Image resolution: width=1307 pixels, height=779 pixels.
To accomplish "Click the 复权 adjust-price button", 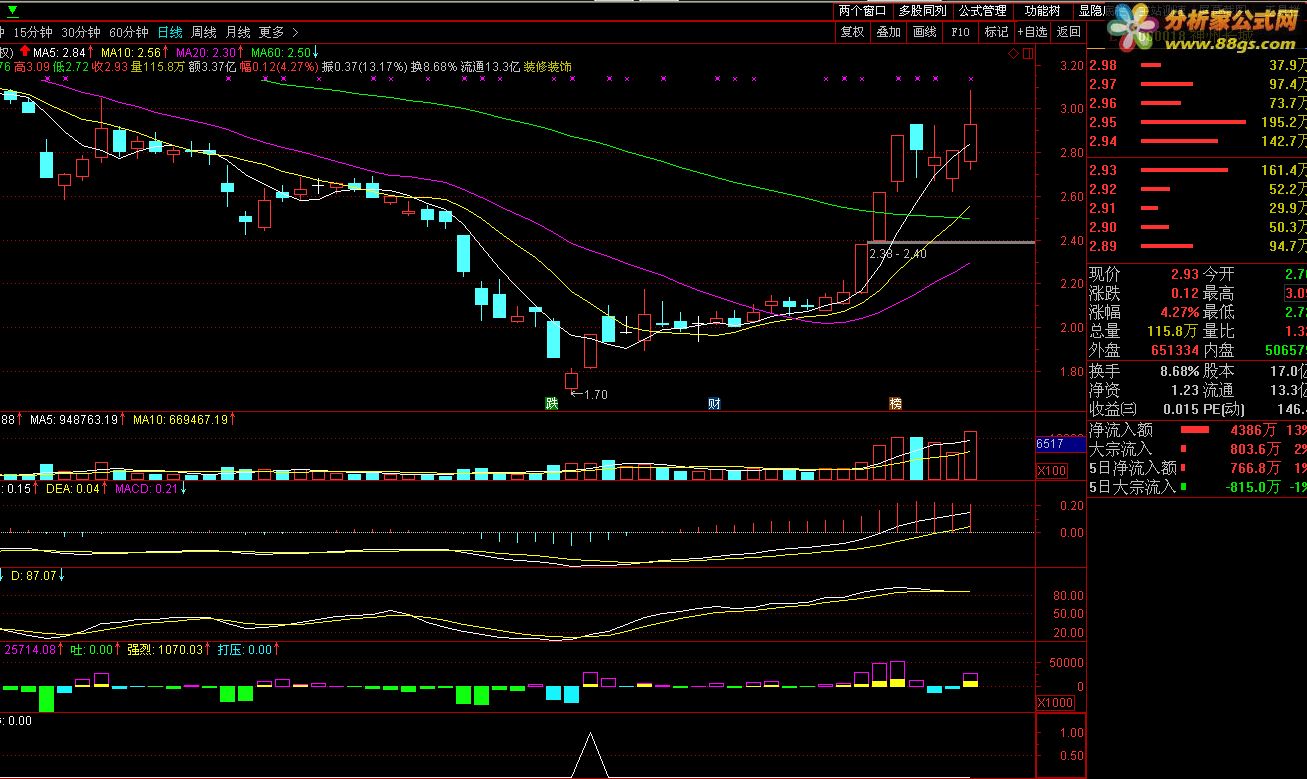I will (852, 32).
